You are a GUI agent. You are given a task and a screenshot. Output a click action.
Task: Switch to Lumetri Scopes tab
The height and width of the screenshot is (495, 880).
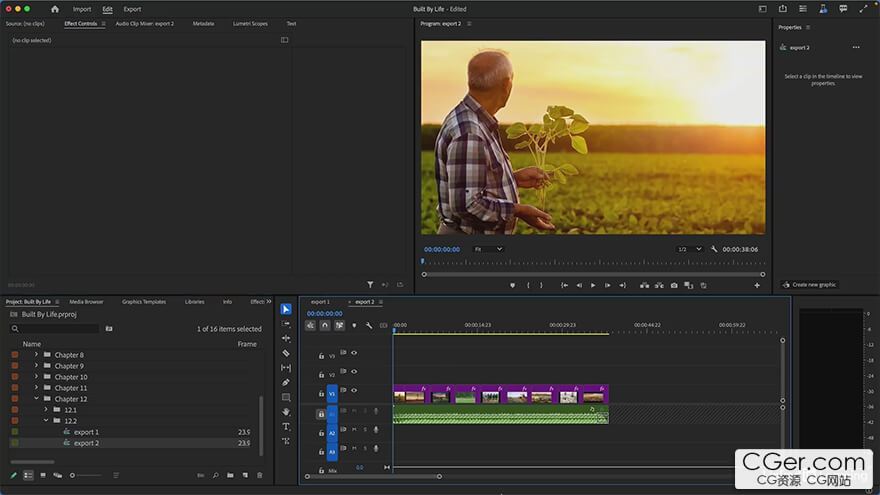250,24
